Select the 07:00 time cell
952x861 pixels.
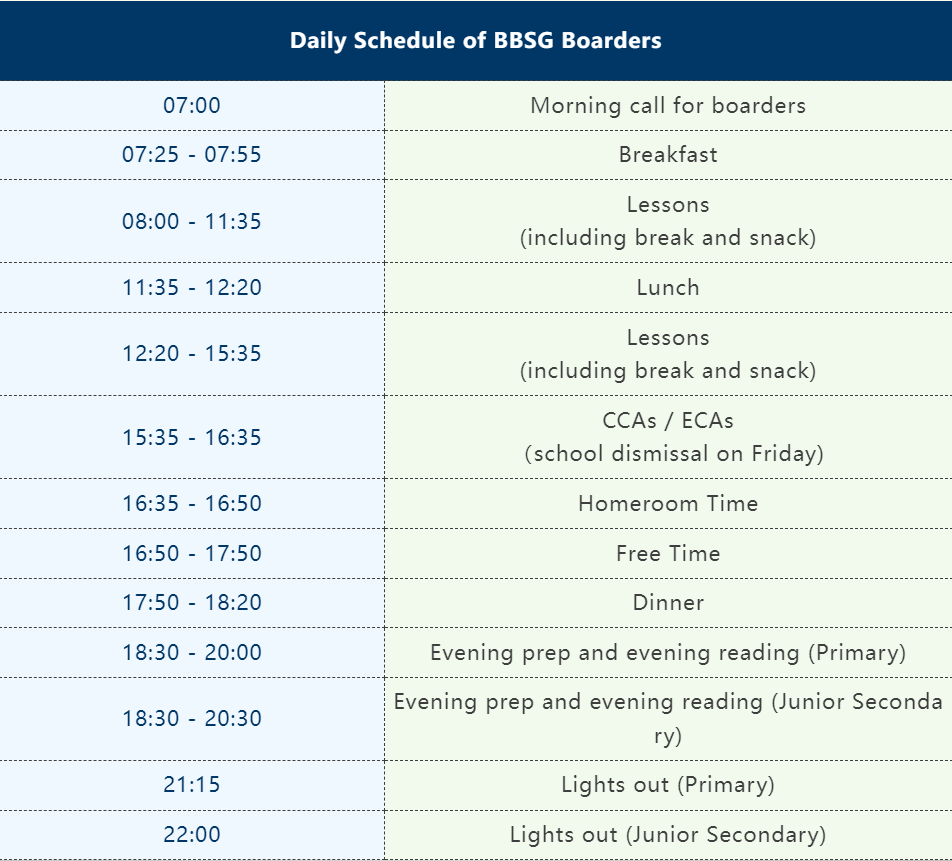click(x=192, y=106)
